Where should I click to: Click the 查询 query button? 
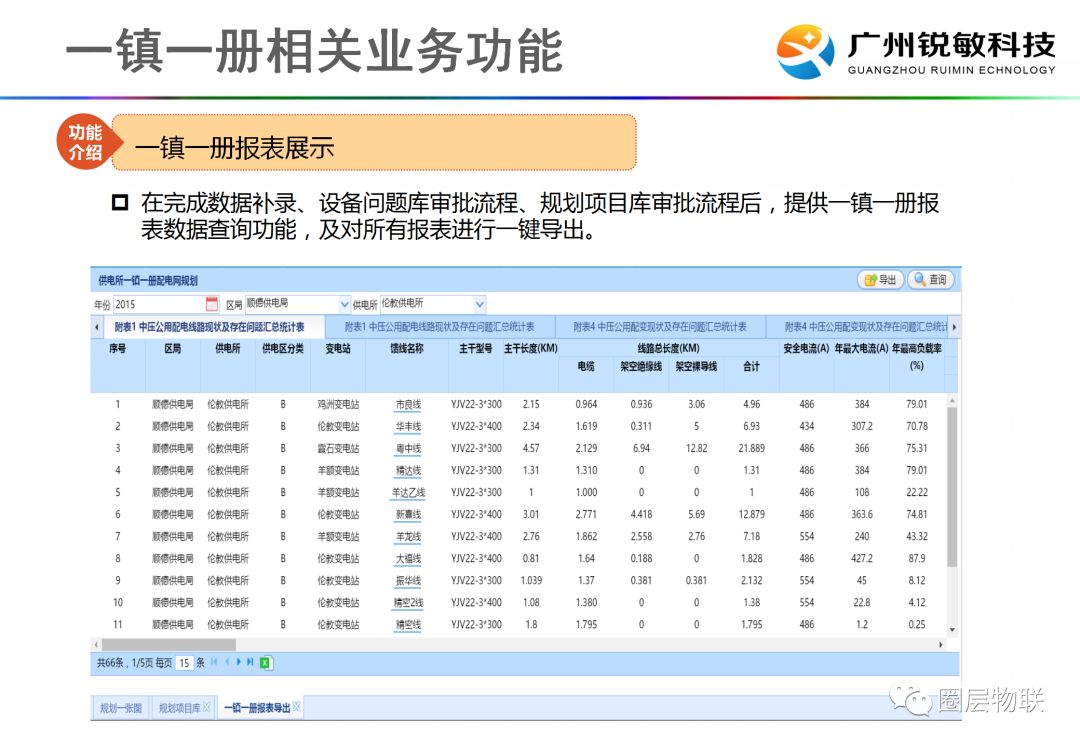931,280
